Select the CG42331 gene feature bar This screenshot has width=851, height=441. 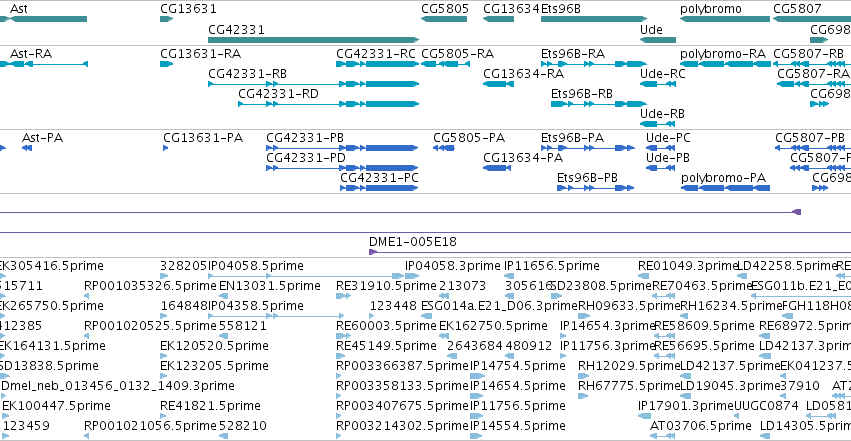point(314,40)
